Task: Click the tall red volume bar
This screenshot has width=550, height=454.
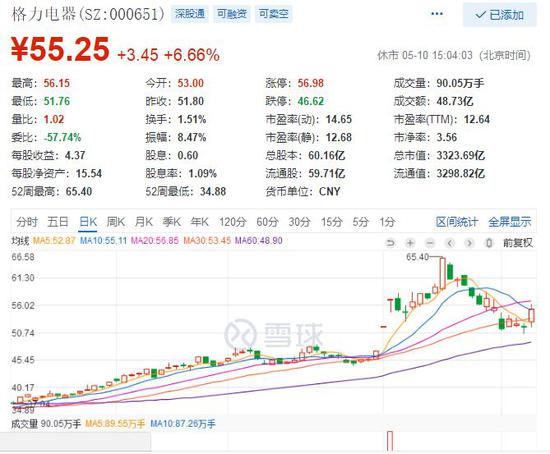Action: click(x=390, y=441)
